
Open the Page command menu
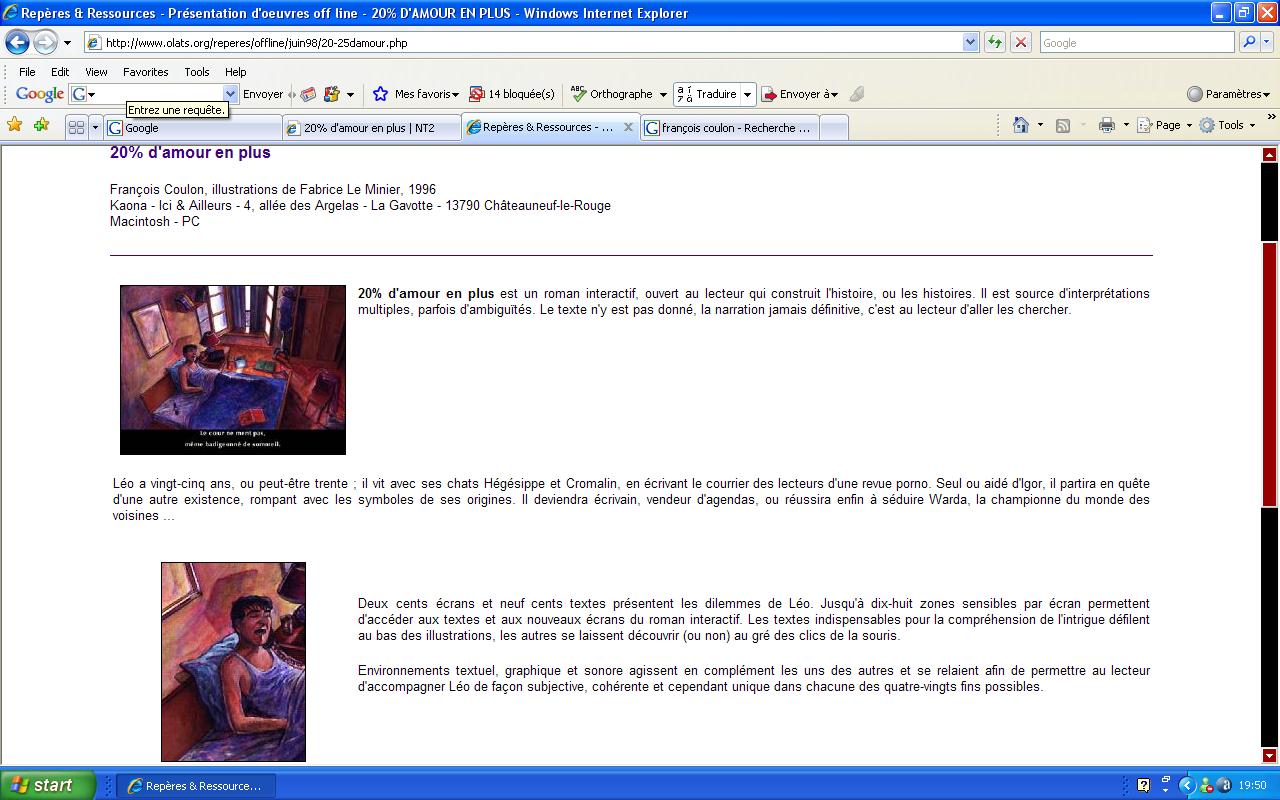1163,125
